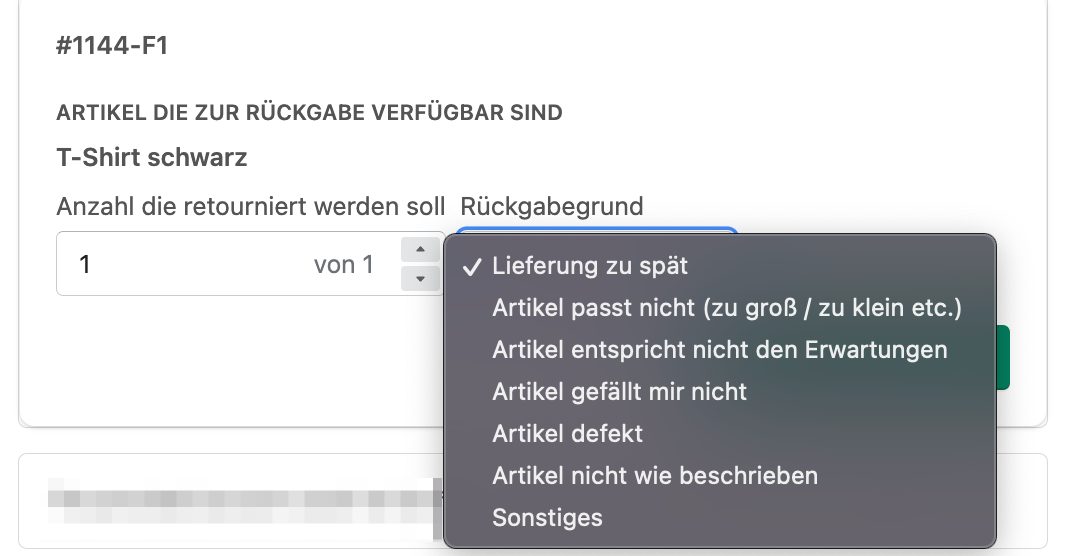Pick 'Artikel entspricht nicht den Erwartungen'
The width and height of the screenshot is (1090, 556).
point(719,349)
